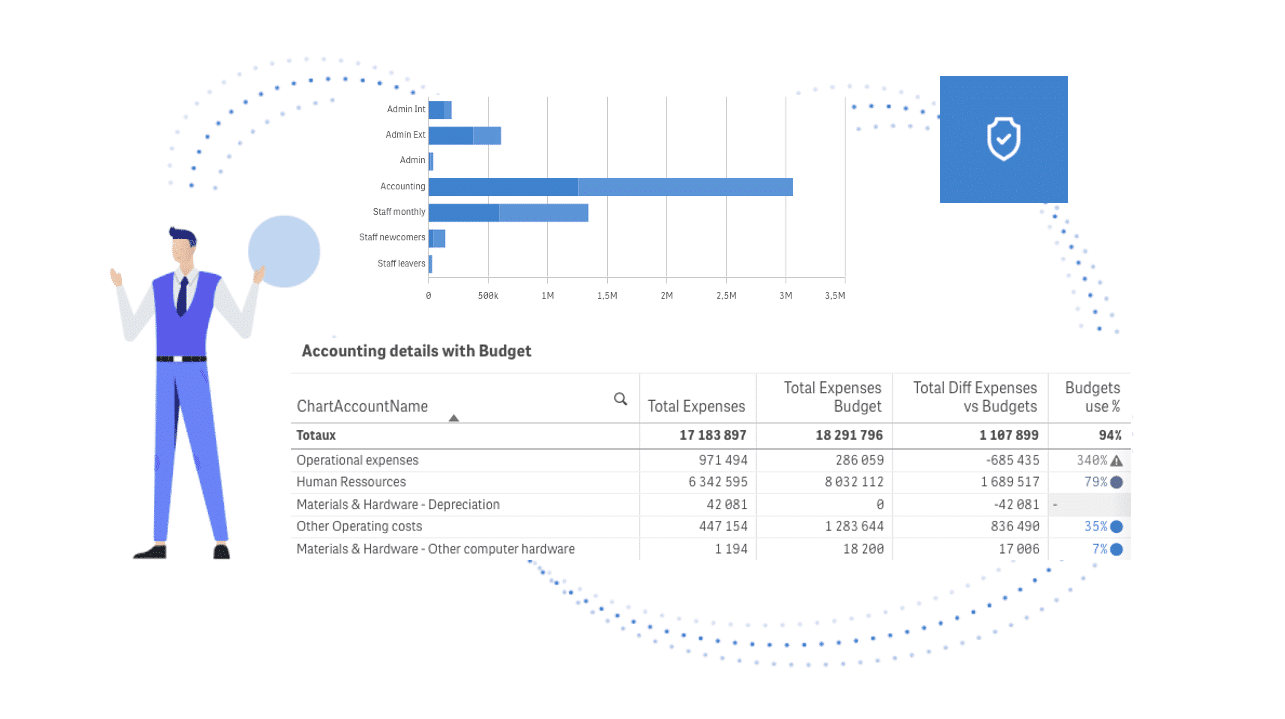Open the Human Ressources row
Image resolution: width=1285 pixels, height=719 pixels.
pyautogui.click(x=351, y=482)
